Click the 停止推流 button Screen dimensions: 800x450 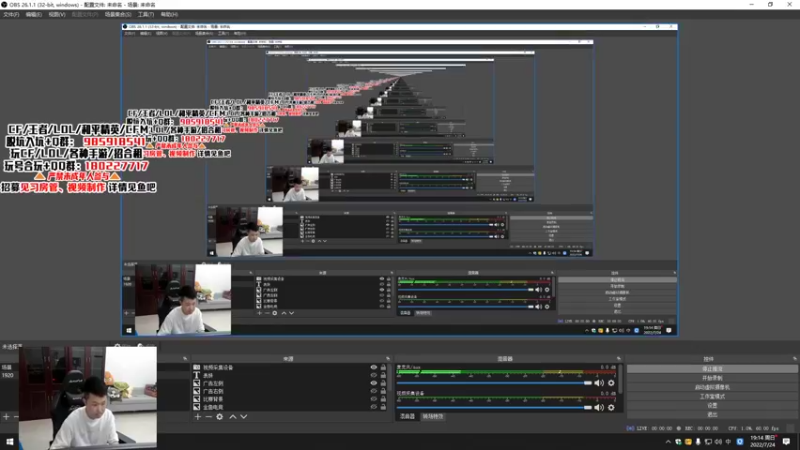712,368
